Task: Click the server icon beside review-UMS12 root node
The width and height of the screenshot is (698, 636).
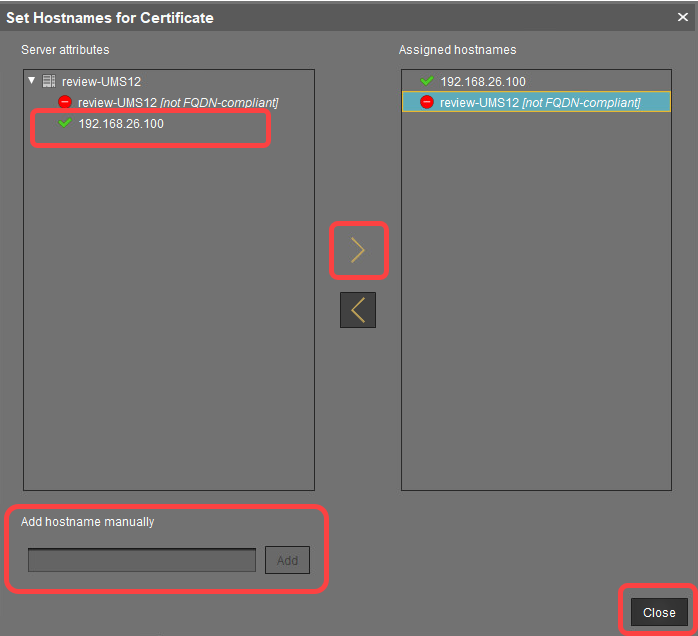Action: 49,81
